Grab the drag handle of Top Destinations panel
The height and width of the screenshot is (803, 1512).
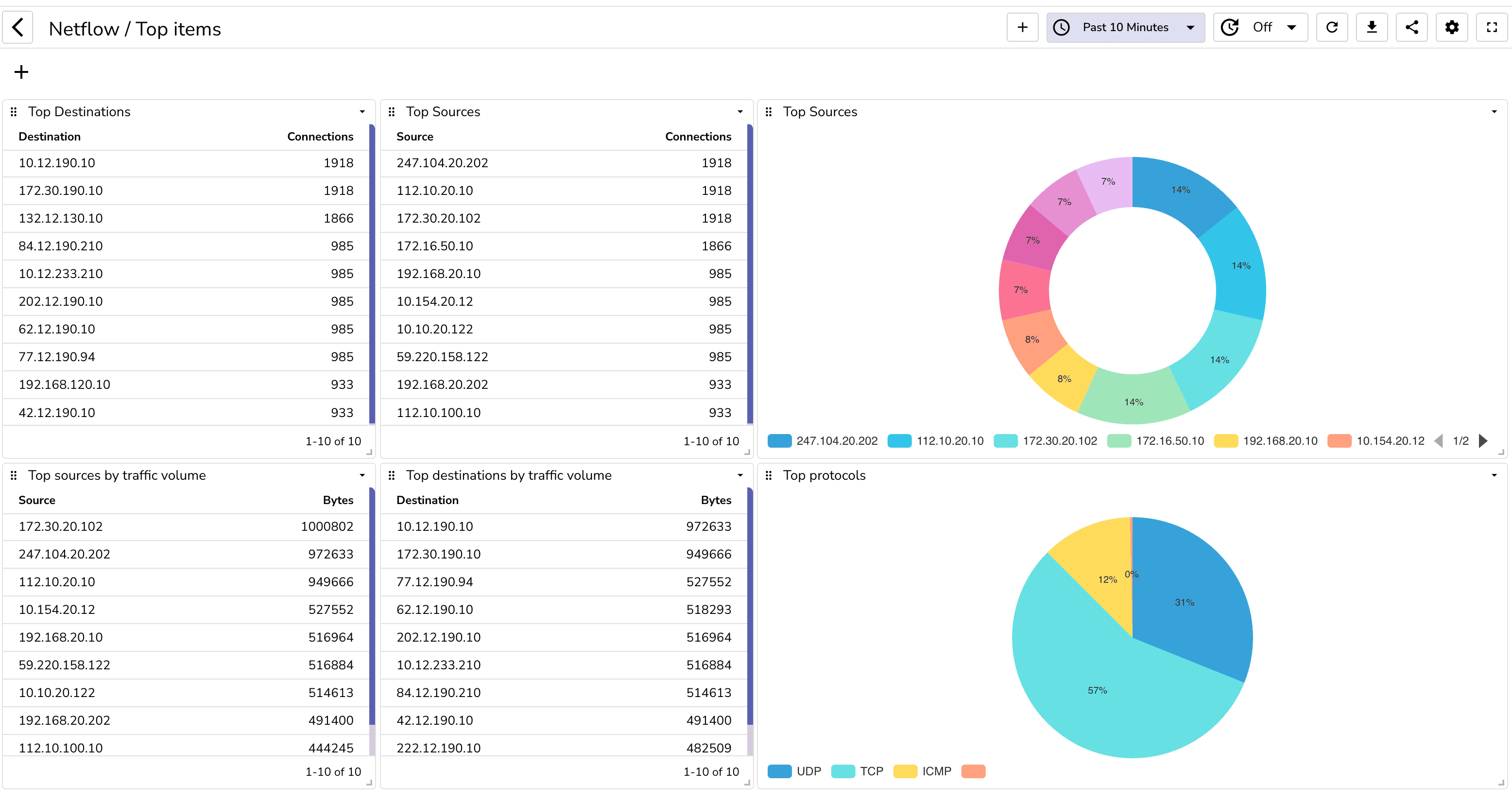(14, 111)
